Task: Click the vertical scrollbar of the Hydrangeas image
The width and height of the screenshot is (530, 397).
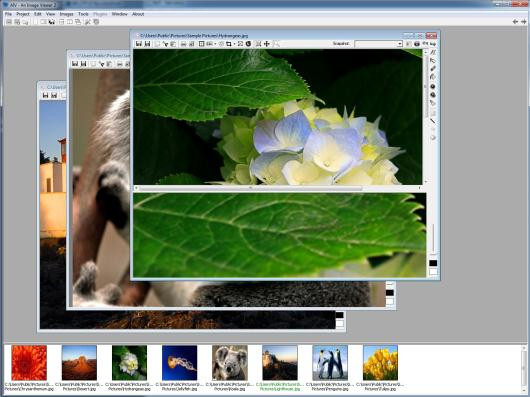Action: coord(426,117)
